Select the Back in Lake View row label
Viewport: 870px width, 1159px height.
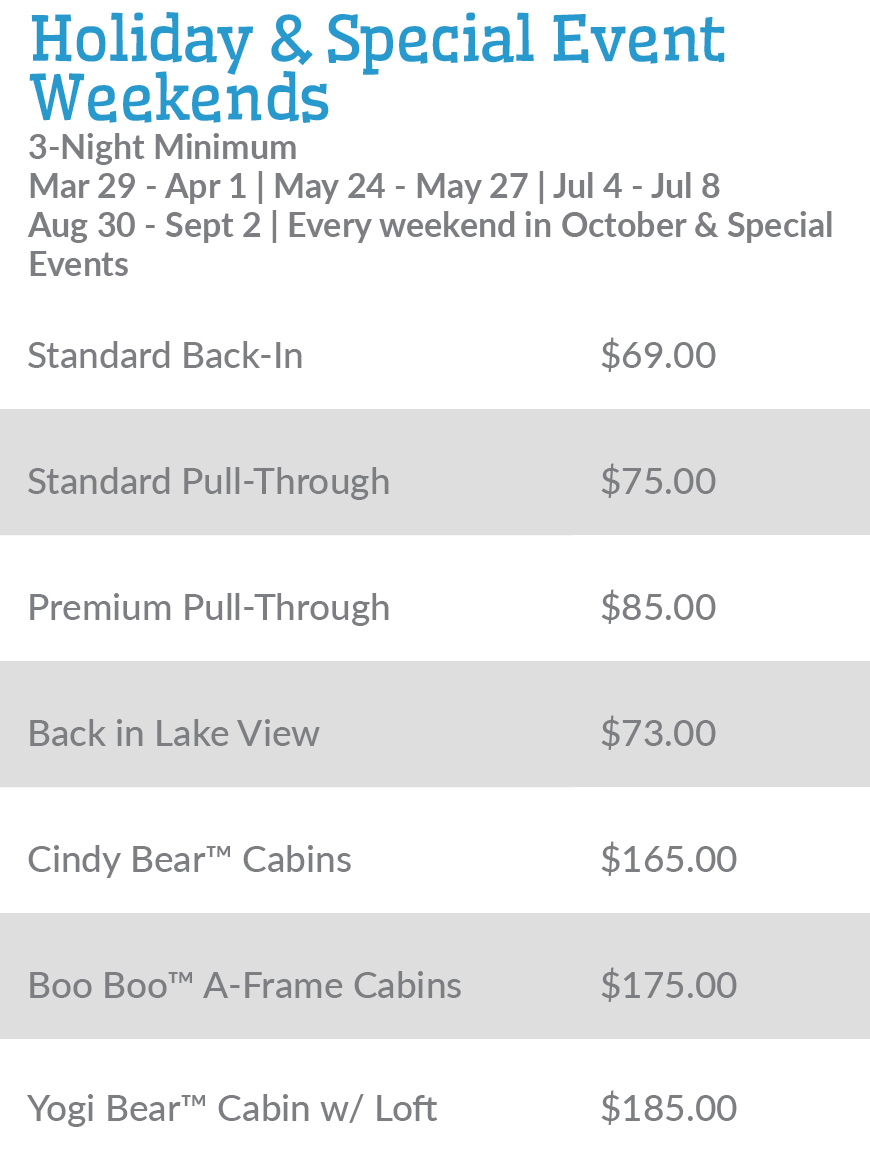point(173,734)
